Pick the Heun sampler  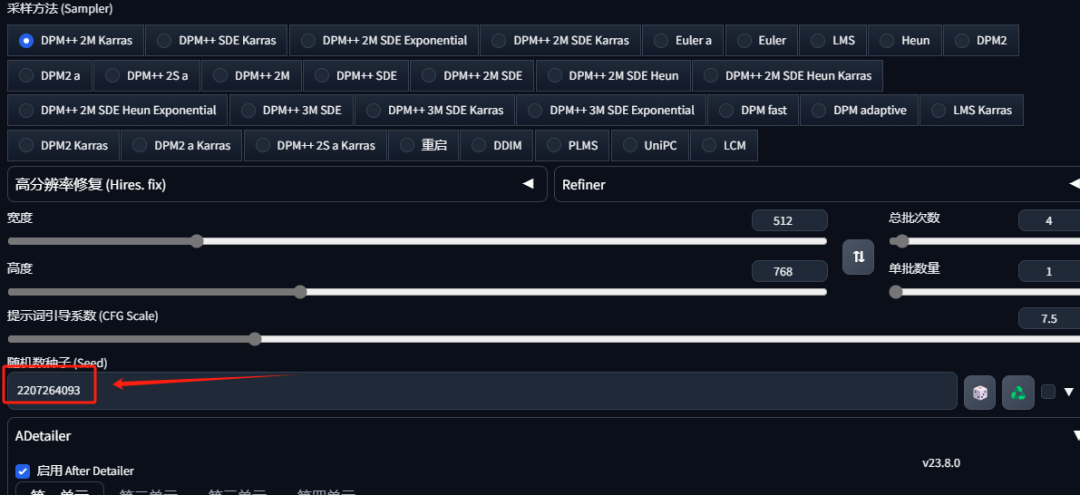(904, 41)
